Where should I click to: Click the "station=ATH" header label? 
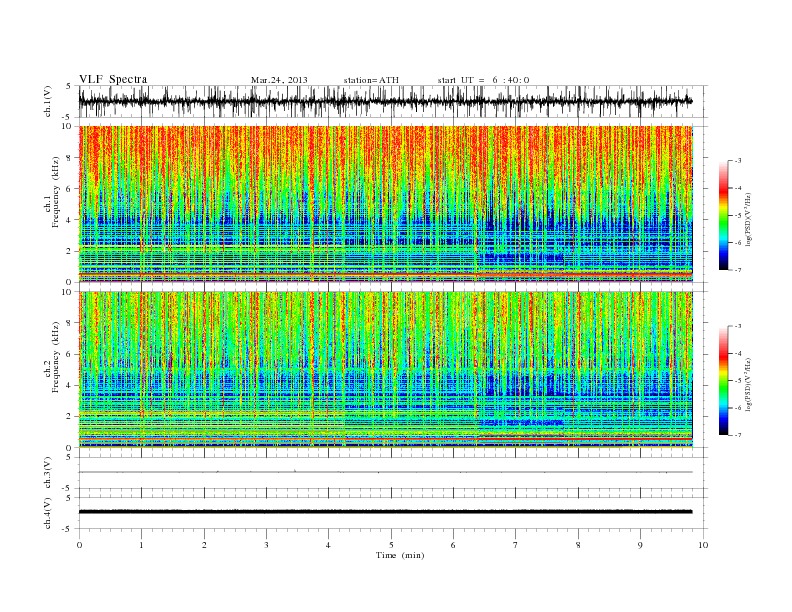tap(371, 80)
